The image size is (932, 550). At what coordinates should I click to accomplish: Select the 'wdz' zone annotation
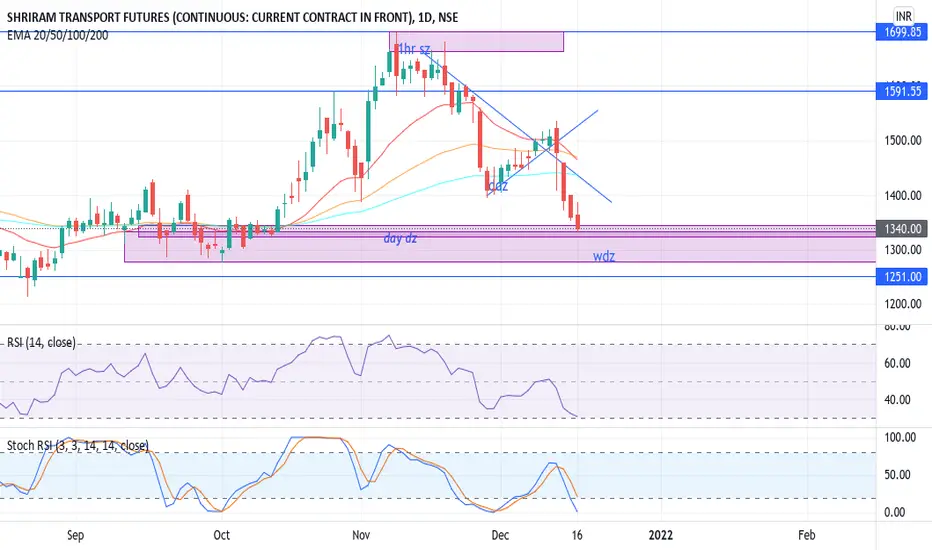tap(604, 257)
